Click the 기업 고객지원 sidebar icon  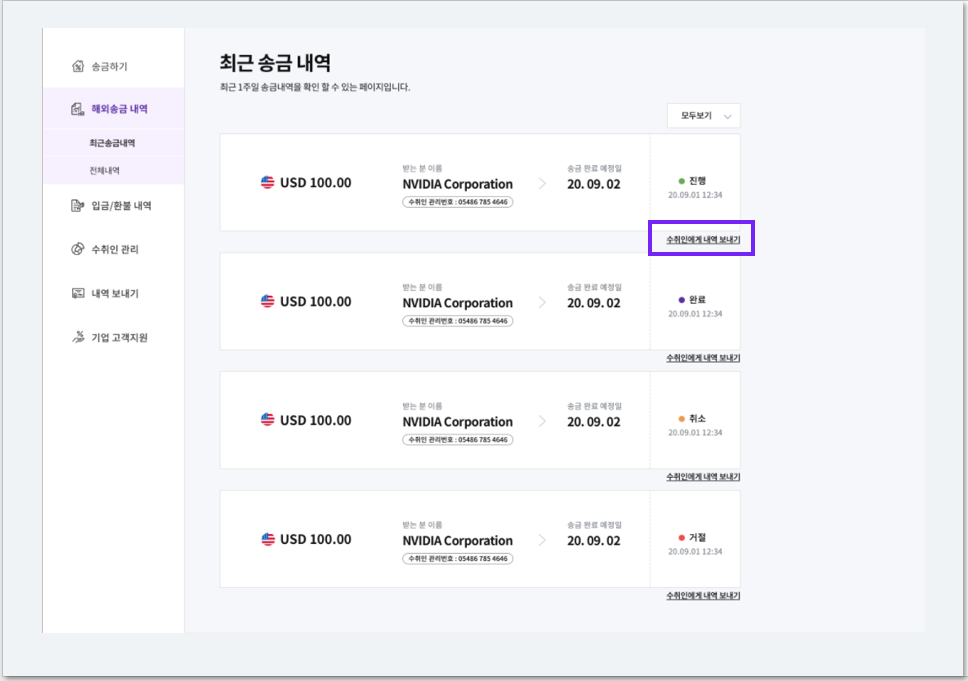[x=78, y=337]
